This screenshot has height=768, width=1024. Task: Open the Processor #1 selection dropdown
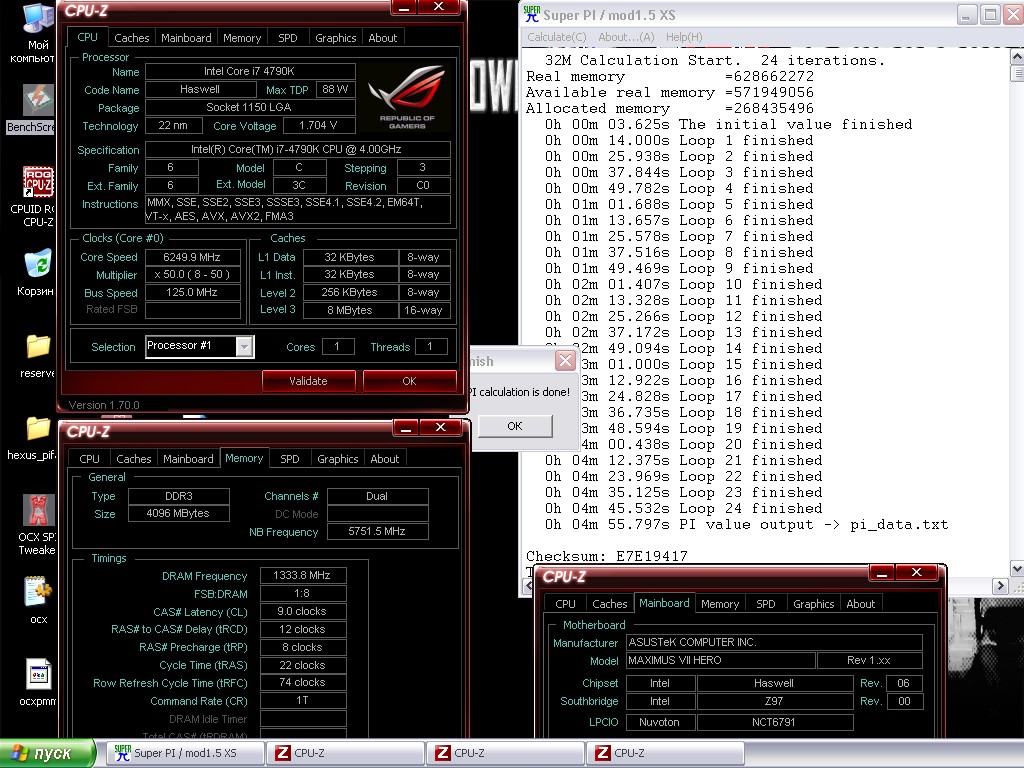coord(244,347)
